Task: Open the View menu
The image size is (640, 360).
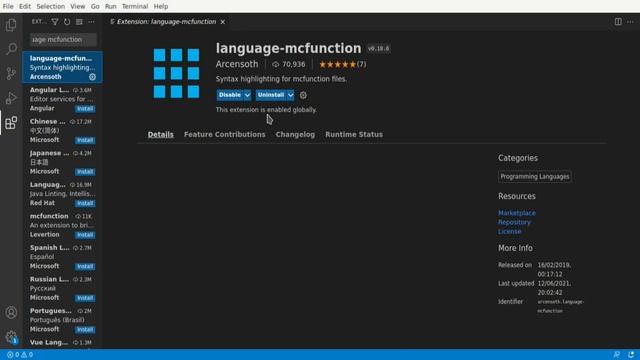Action: click(78, 7)
